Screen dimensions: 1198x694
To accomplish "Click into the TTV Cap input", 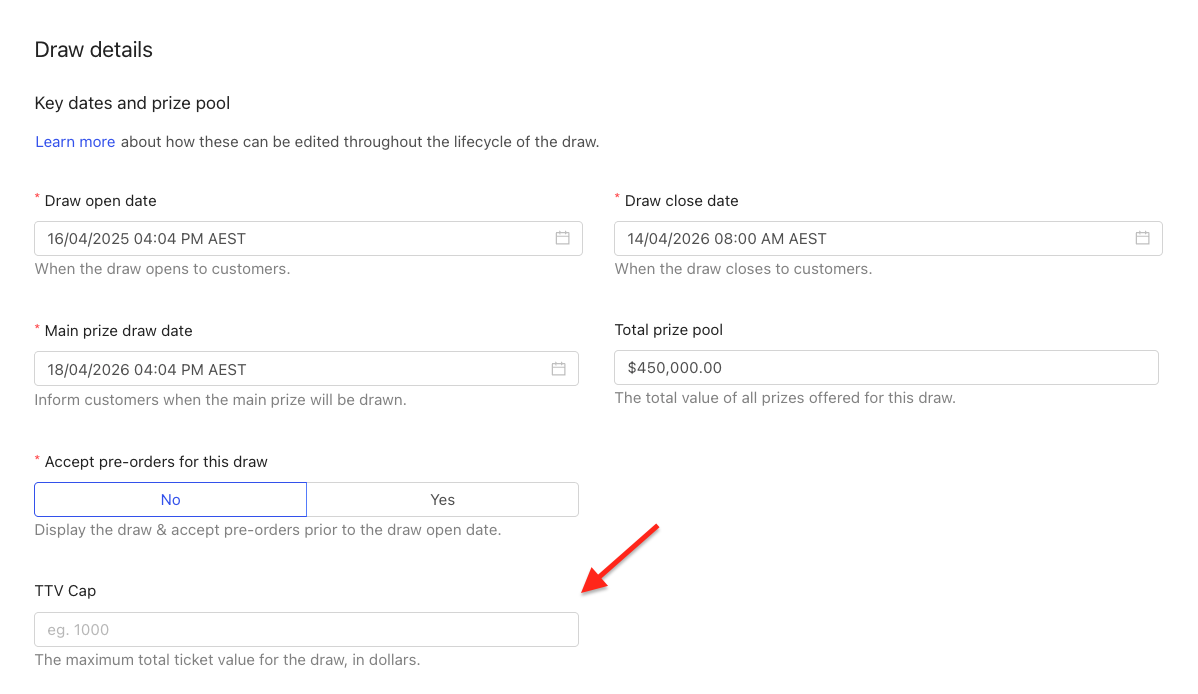I will pyautogui.click(x=306, y=630).
